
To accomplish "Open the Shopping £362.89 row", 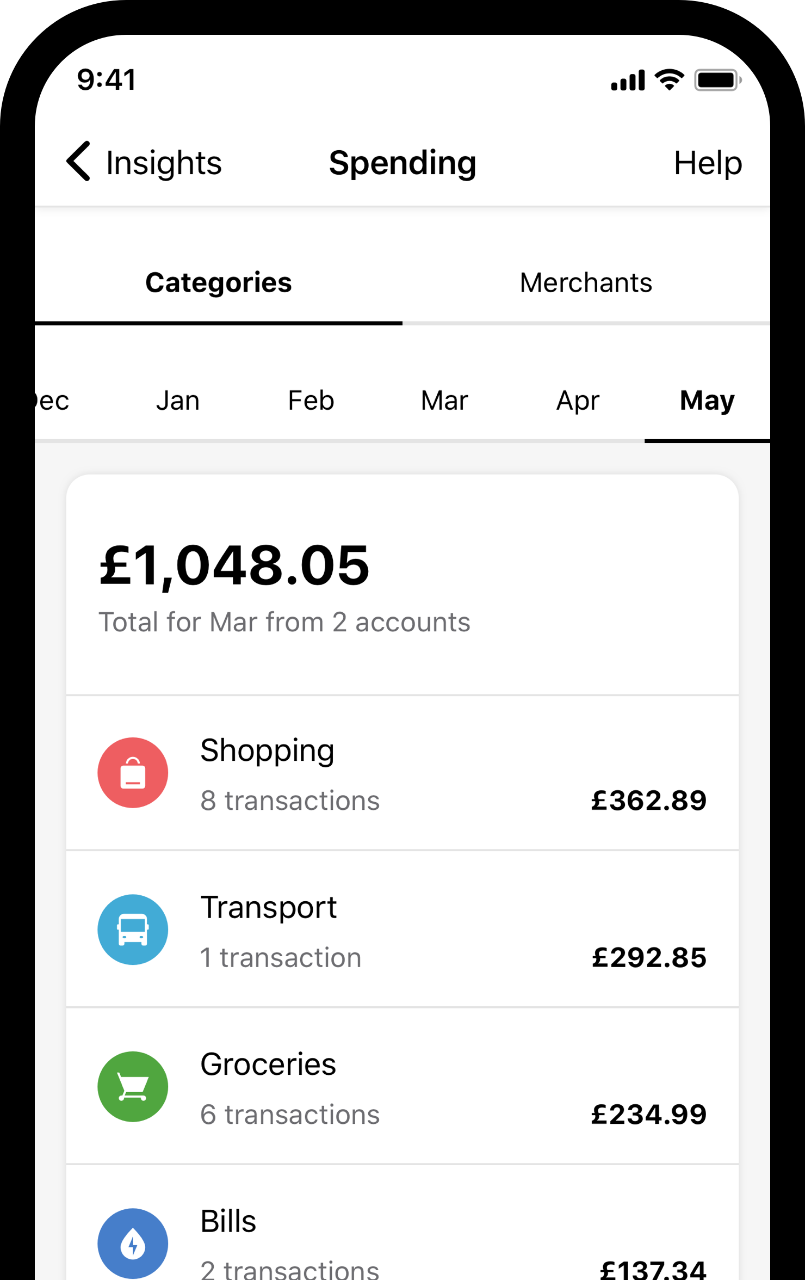I will click(x=402, y=773).
